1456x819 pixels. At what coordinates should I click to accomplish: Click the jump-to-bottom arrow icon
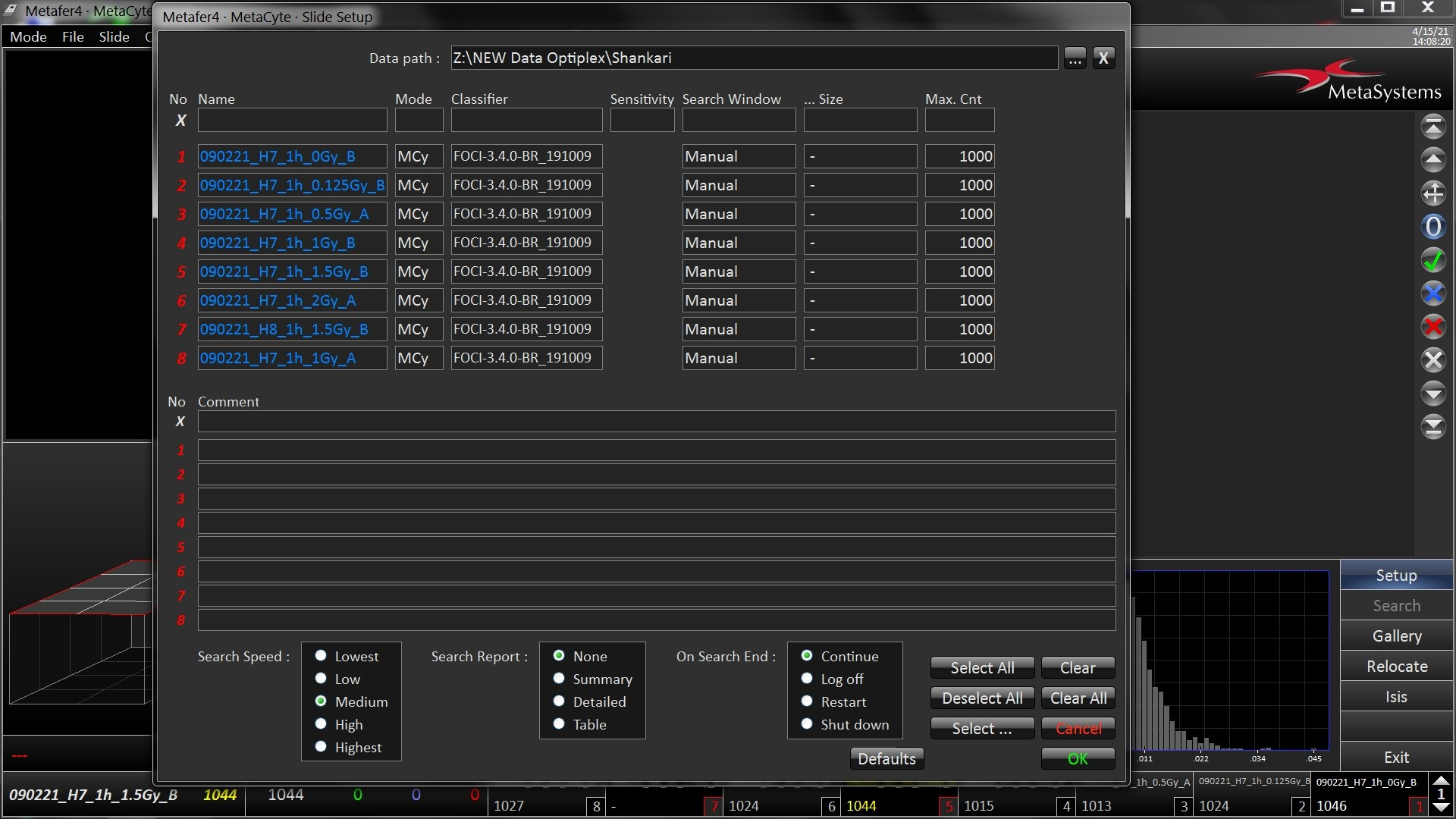coord(1432,427)
